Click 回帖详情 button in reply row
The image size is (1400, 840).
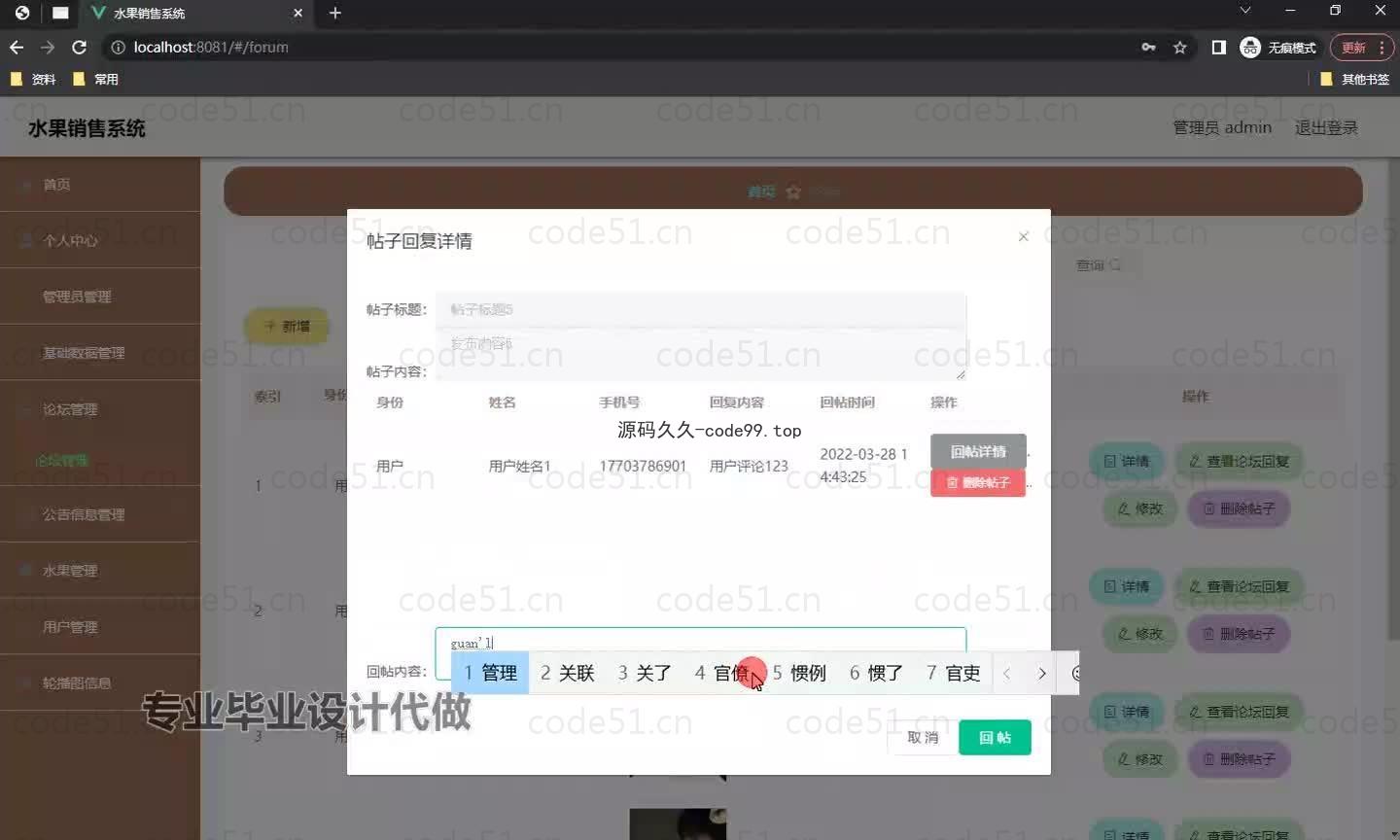(x=978, y=451)
